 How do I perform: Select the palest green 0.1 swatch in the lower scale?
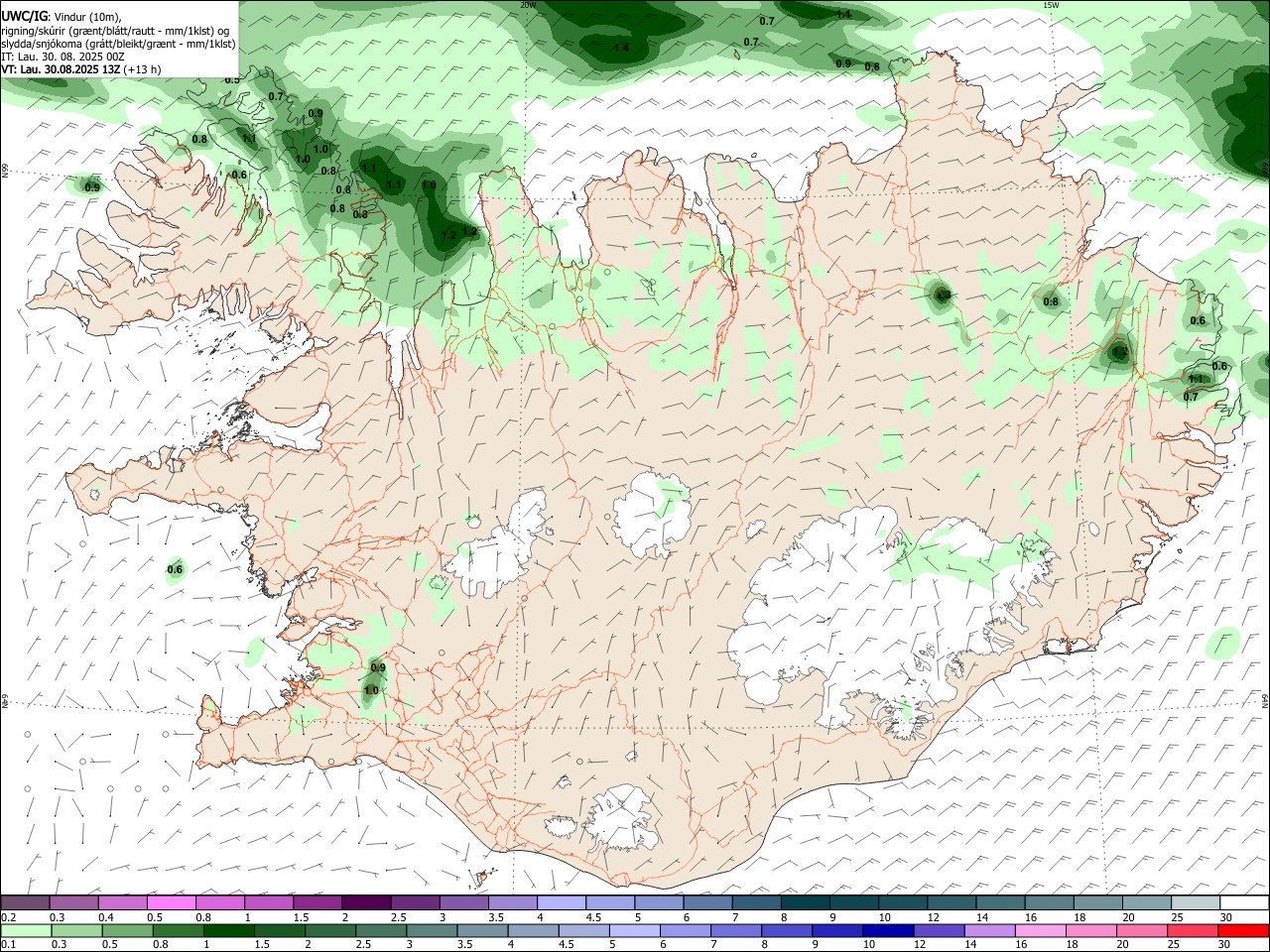click(x=26, y=931)
